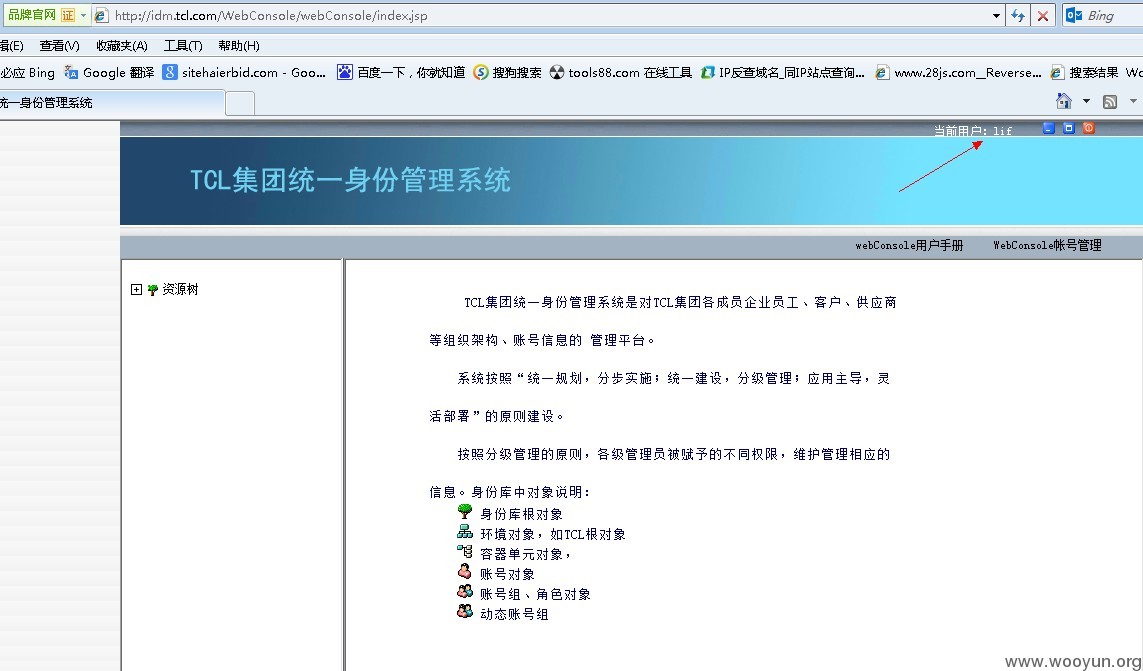Open the webConsole用户手册 link
Image resolution: width=1143 pixels, height=671 pixels.
[909, 246]
